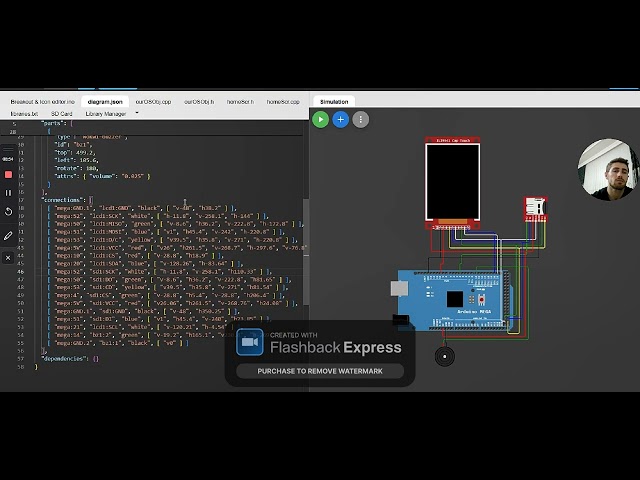This screenshot has height=480, width=640.
Task: Click the sd1:SCK white connection line
Action: (x=160, y=271)
